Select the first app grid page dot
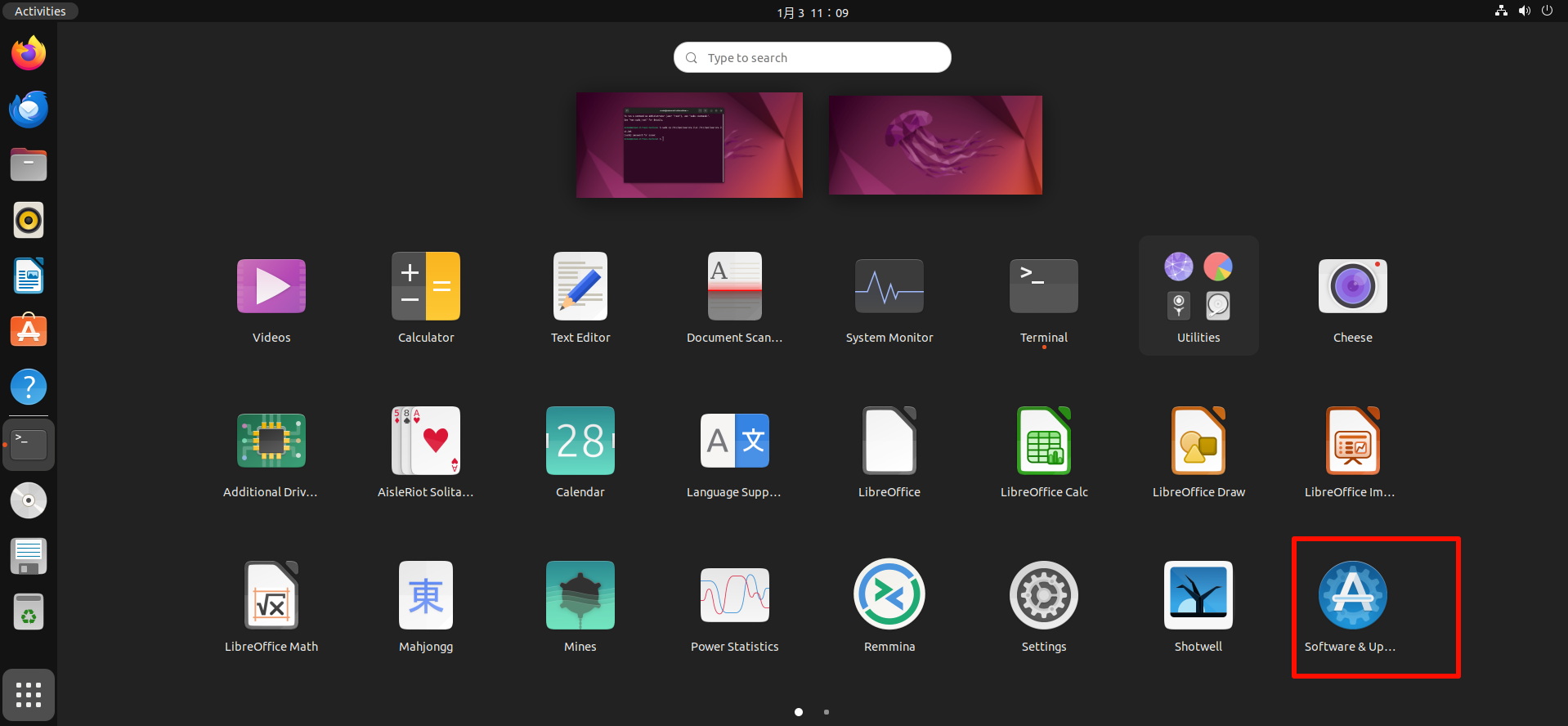Screen dimensions: 1568x726 click(x=799, y=712)
